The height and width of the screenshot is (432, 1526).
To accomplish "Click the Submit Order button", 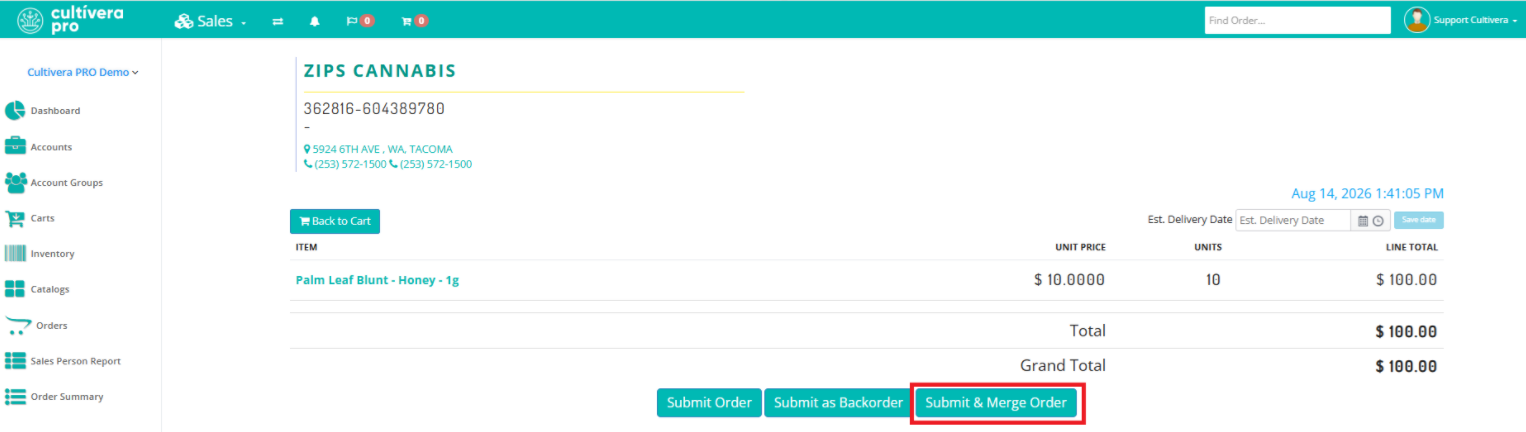I will (710, 403).
